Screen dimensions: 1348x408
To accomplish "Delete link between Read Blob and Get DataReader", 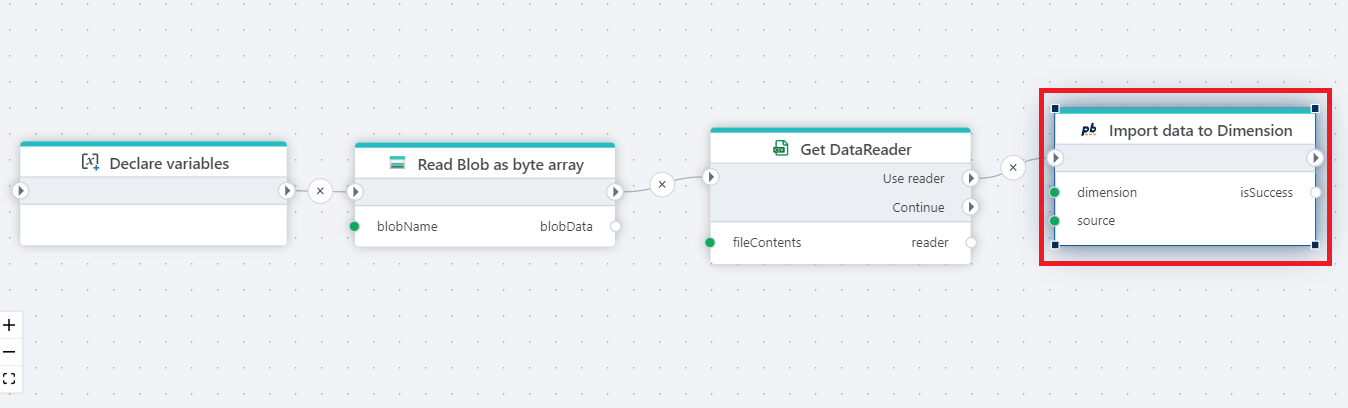I will point(661,184).
